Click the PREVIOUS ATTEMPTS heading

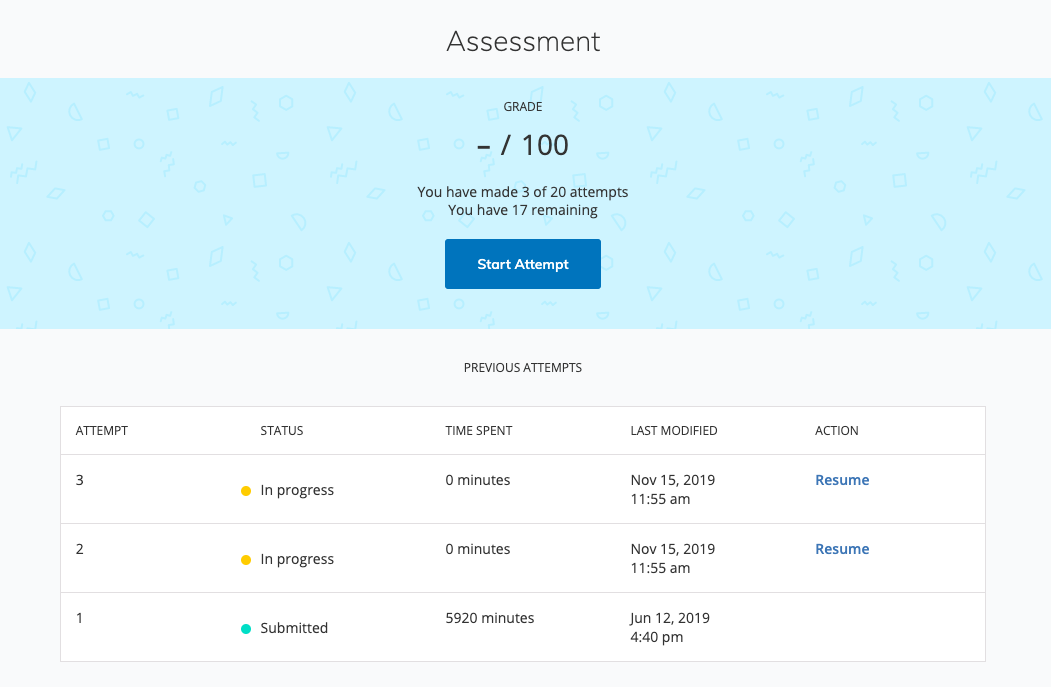(x=523, y=368)
